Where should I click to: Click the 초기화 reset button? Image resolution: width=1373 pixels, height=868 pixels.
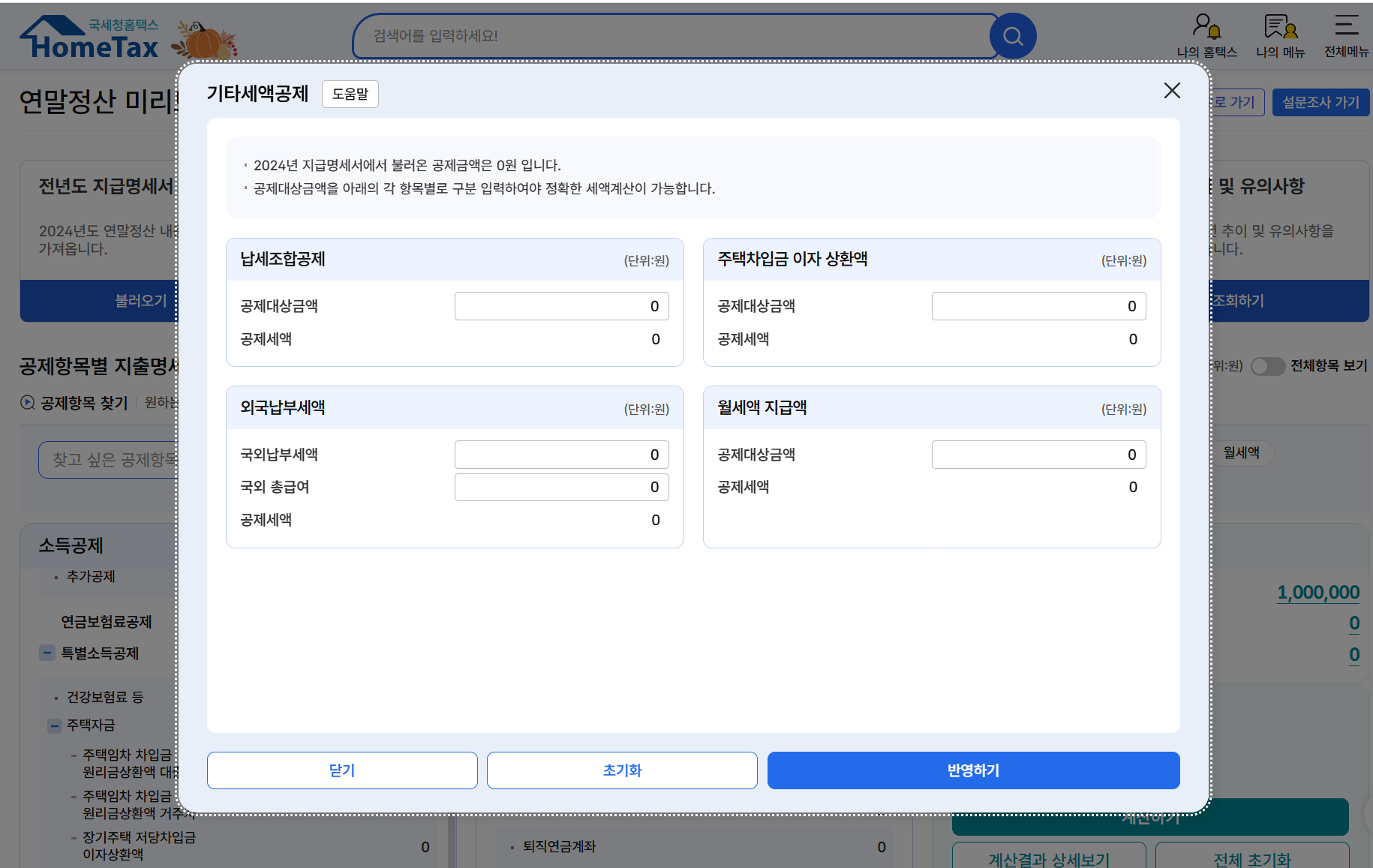[621, 770]
